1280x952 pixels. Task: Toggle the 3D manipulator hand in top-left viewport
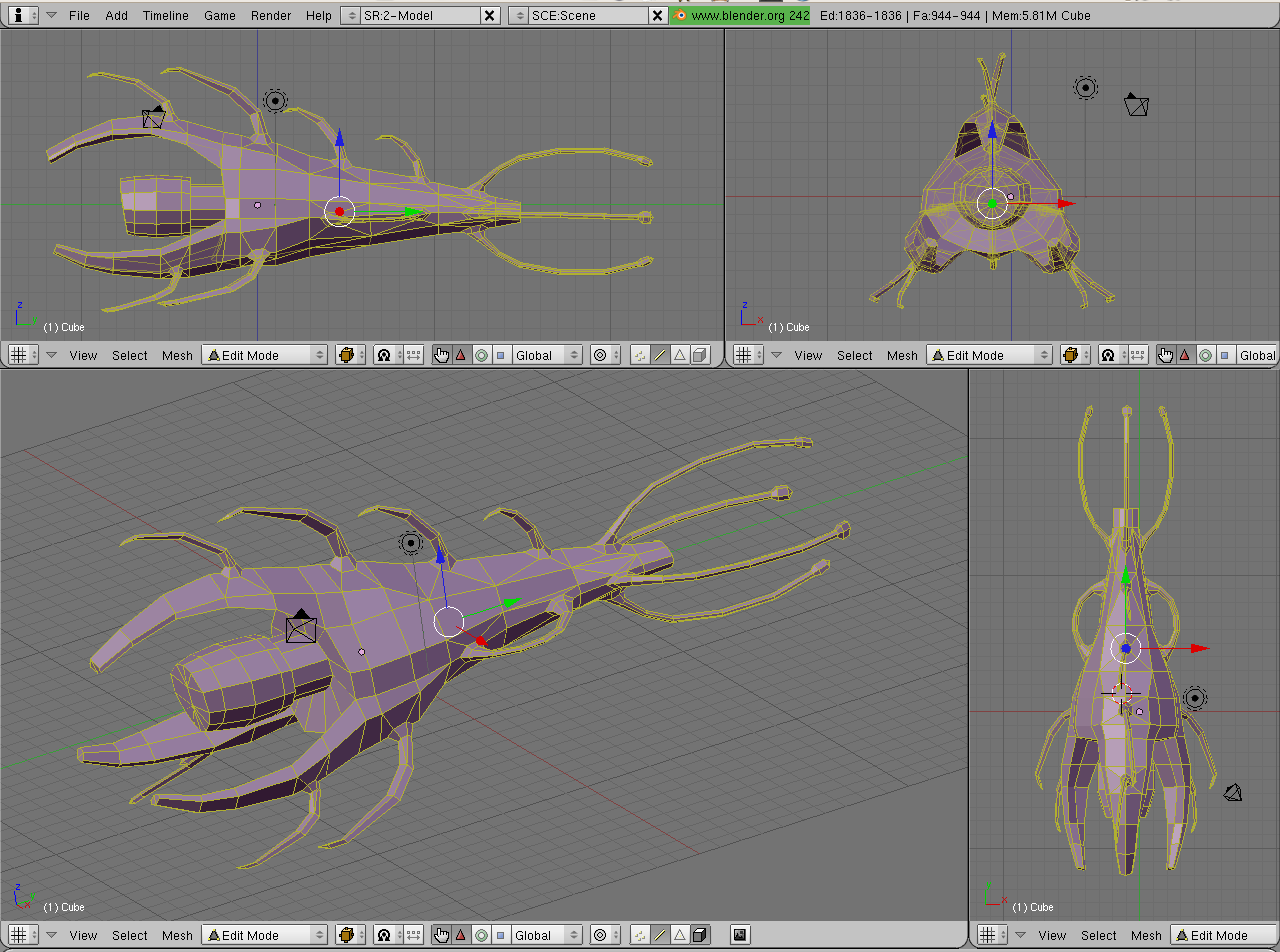(x=441, y=355)
